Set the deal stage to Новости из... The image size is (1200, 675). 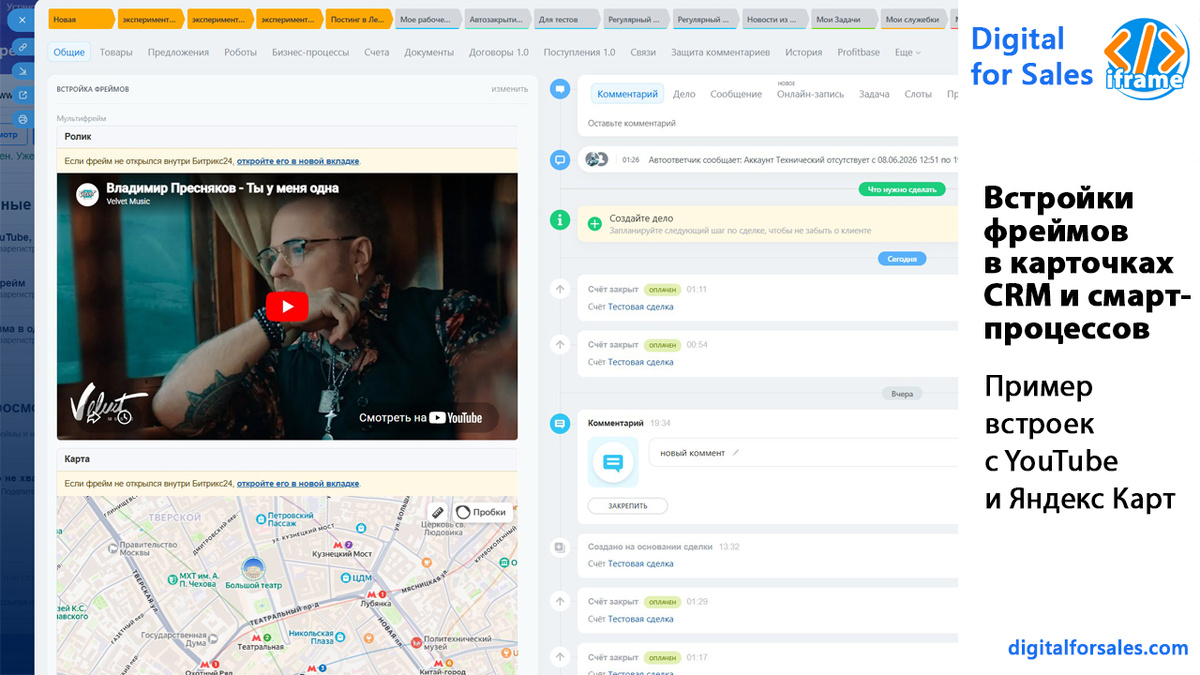(x=775, y=19)
